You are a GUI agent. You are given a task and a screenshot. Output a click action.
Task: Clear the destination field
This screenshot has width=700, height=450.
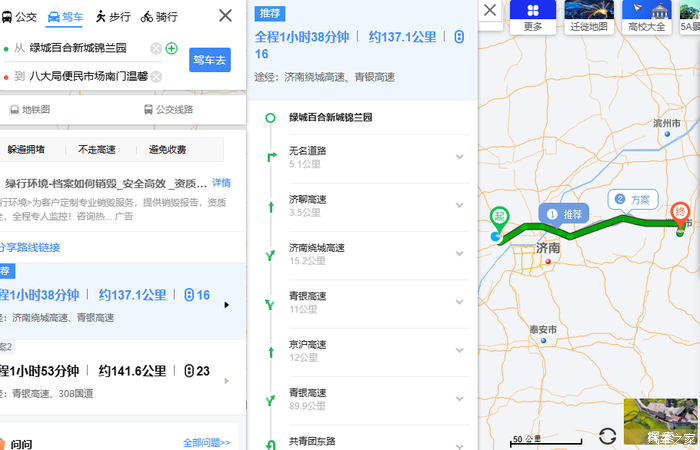156,77
